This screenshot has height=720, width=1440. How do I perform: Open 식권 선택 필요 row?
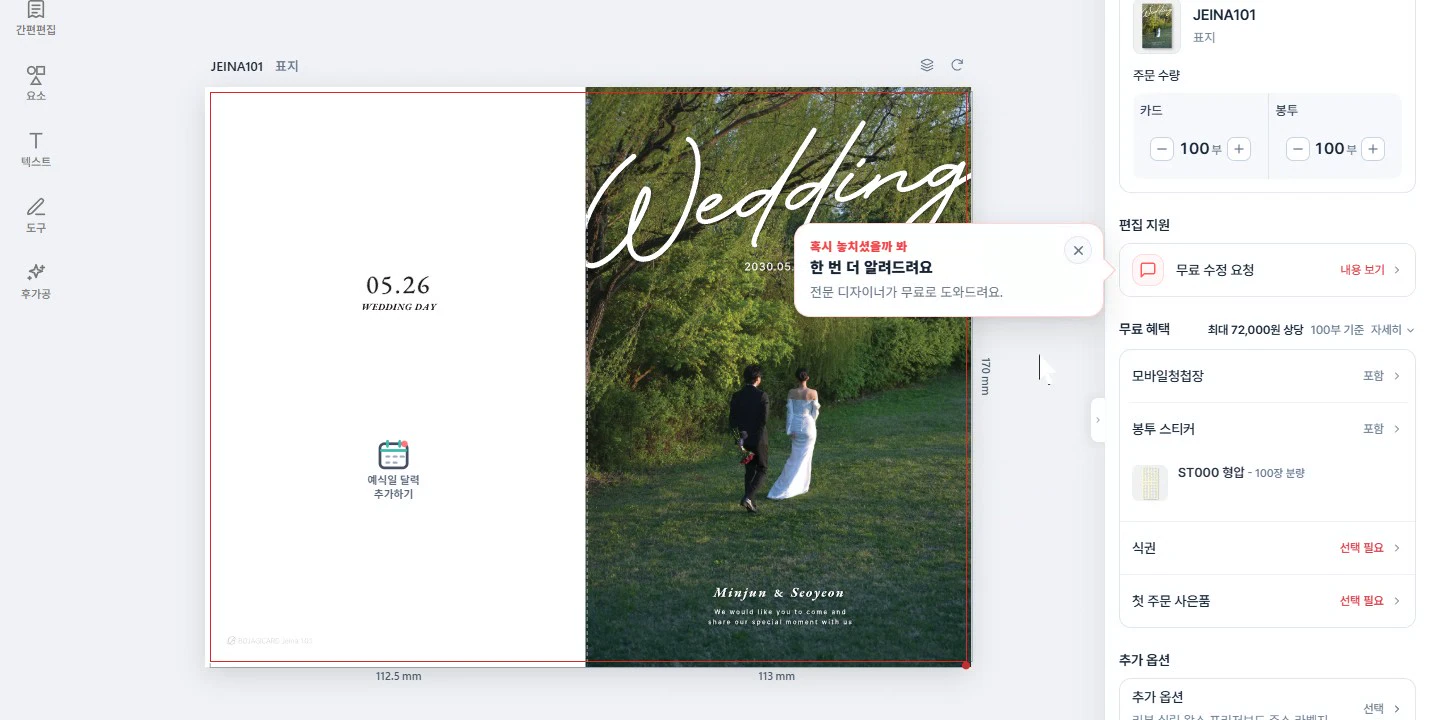[x=1267, y=548]
